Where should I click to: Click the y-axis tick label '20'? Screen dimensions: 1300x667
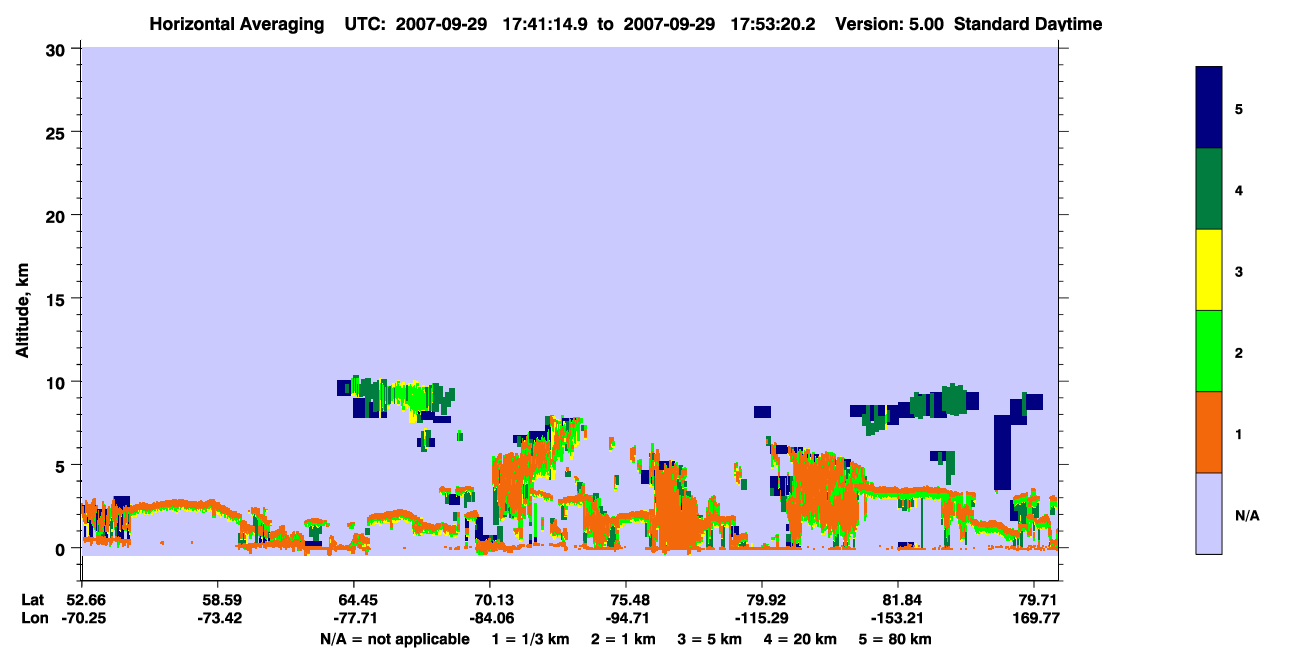tap(58, 215)
